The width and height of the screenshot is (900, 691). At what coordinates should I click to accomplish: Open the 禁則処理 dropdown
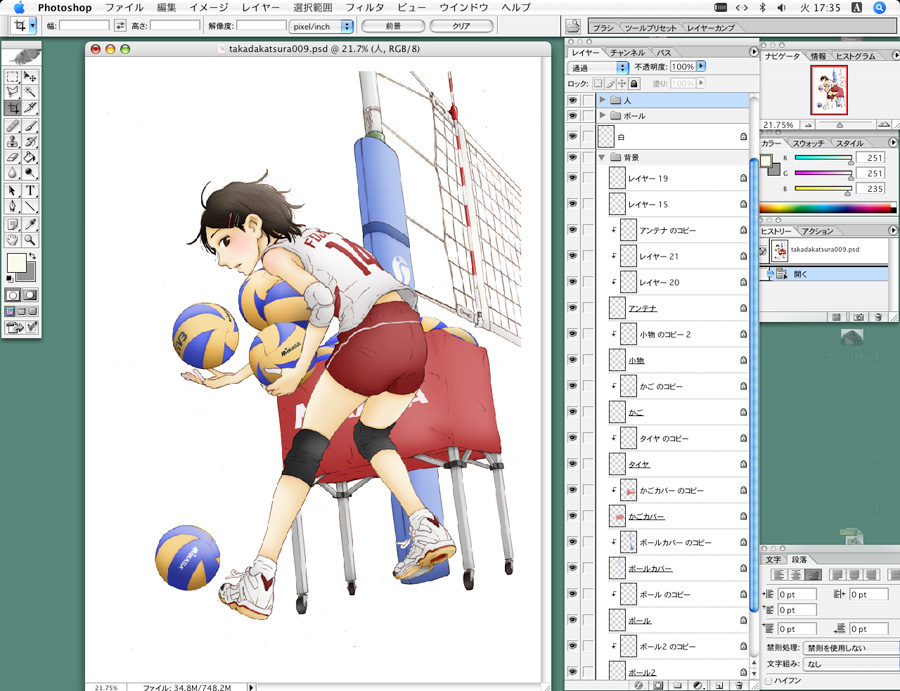(851, 648)
